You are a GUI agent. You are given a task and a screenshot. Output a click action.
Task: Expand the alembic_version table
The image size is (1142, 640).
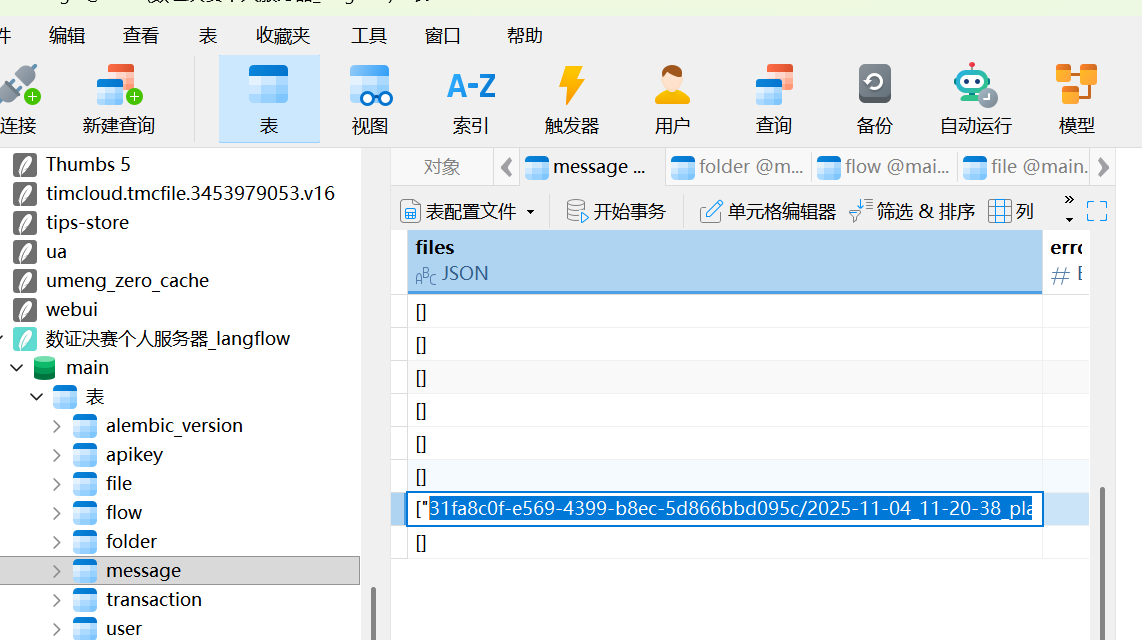[x=57, y=426]
